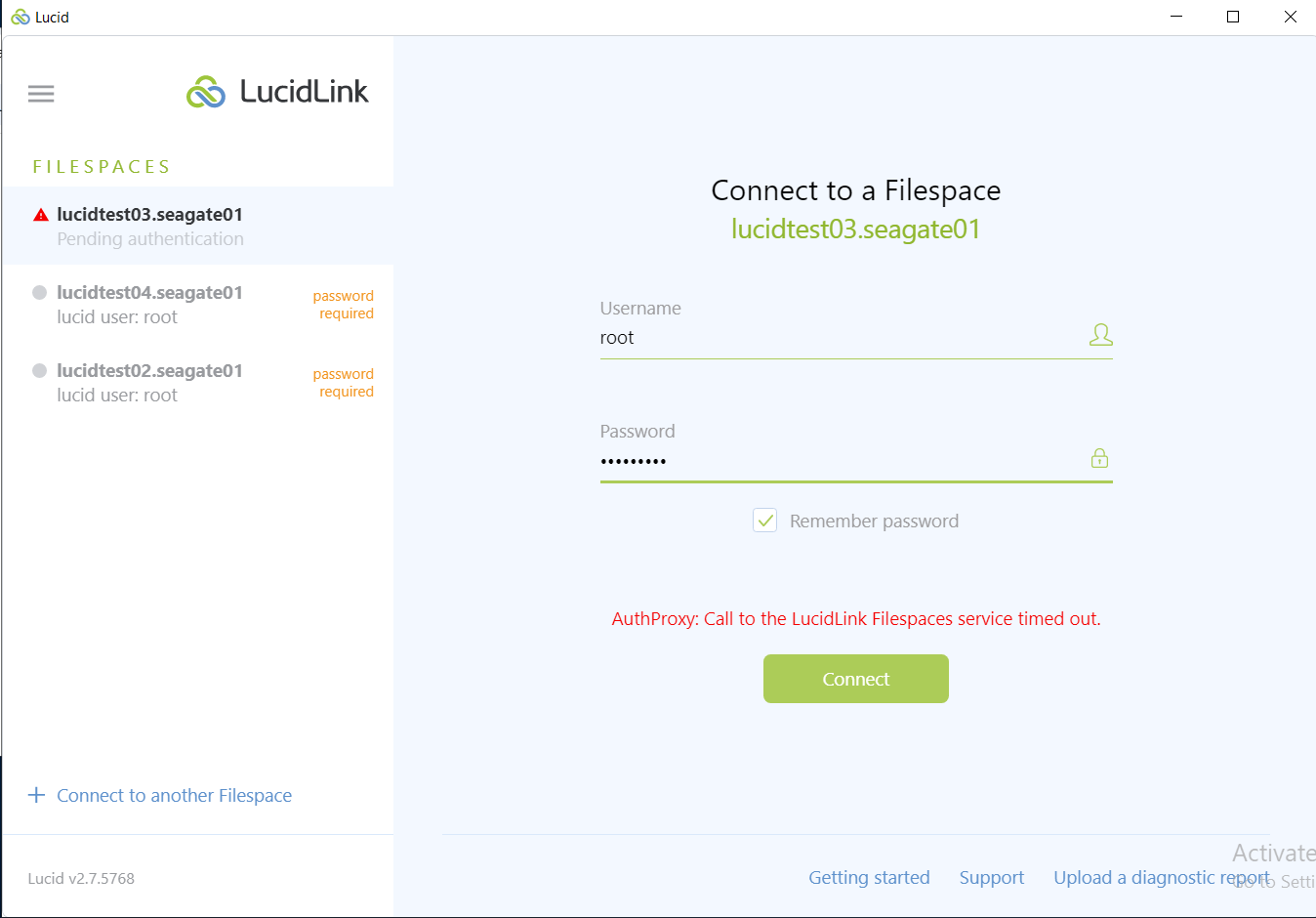
Task: Click Connect to another Filespace
Action: pos(174,795)
